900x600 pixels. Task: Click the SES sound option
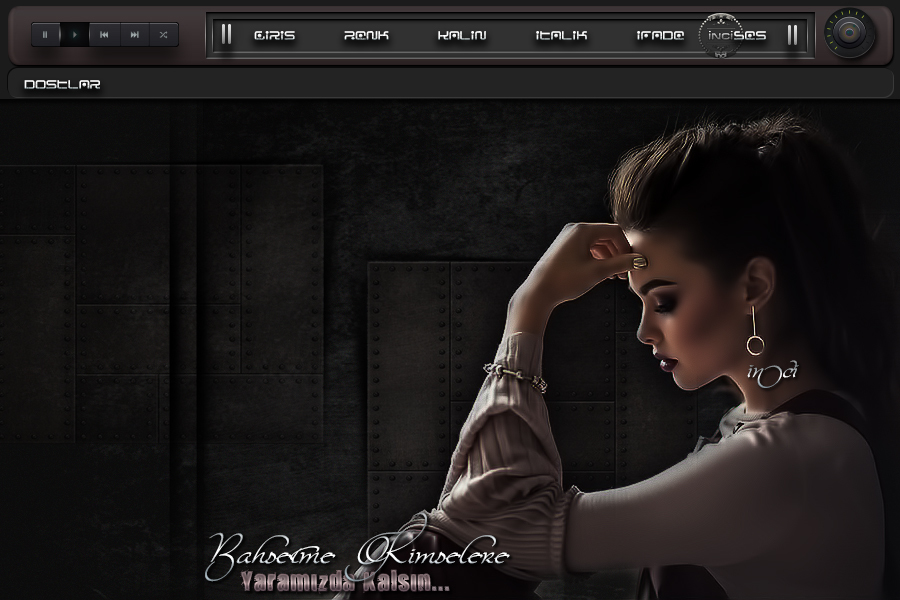(x=751, y=35)
